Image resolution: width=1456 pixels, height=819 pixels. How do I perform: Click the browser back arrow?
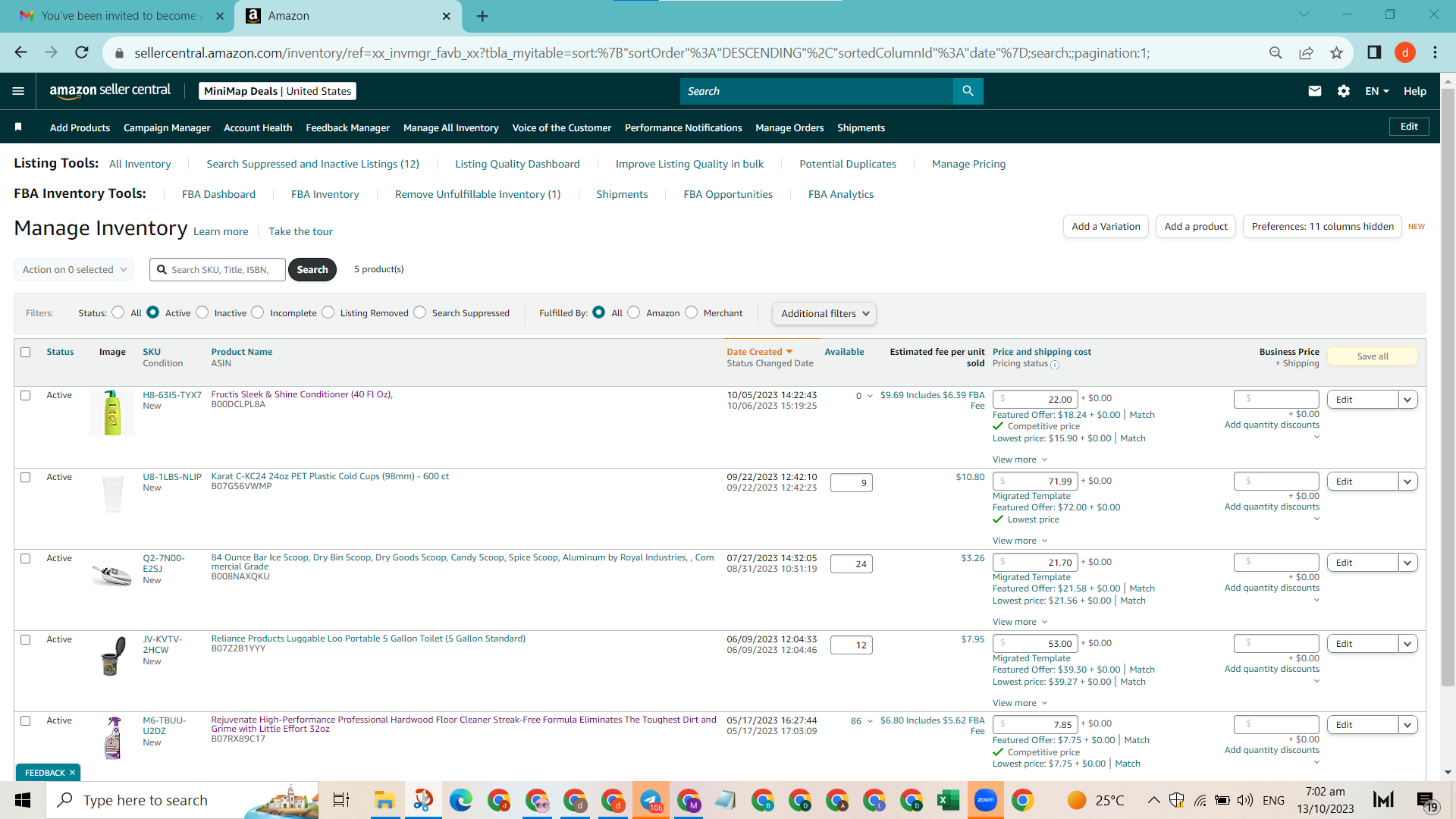(20, 52)
